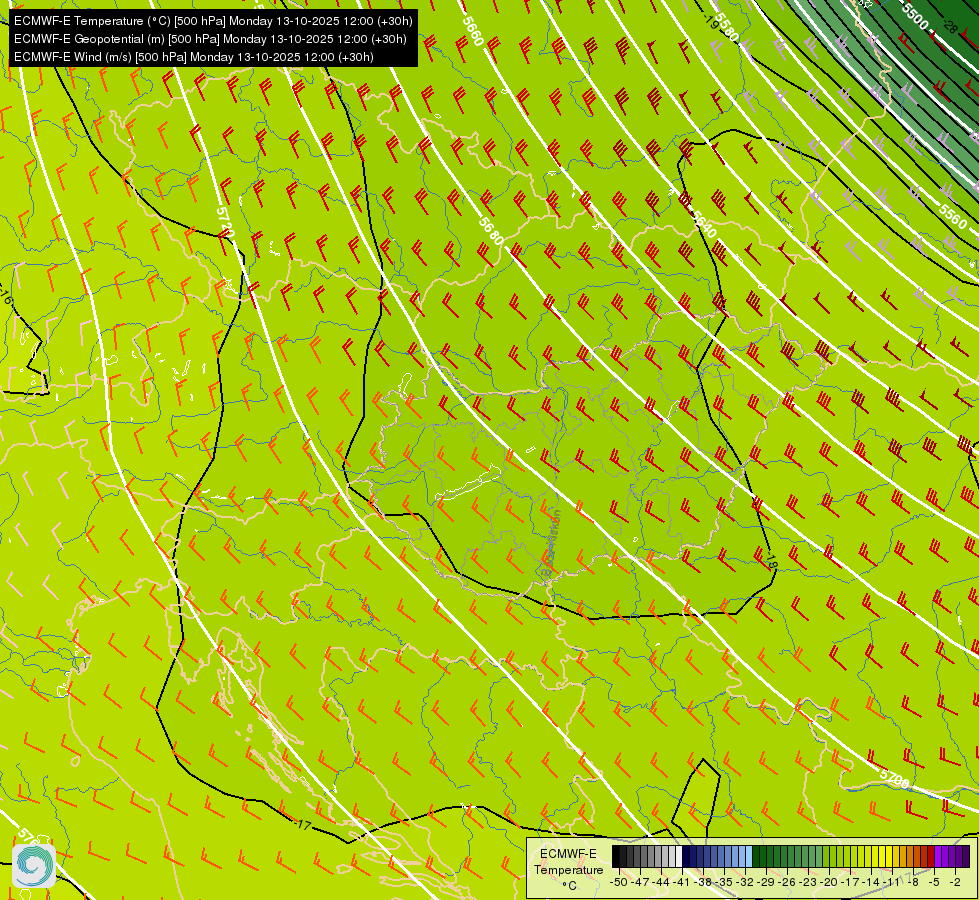The width and height of the screenshot is (979, 900).
Task: Click the -47 legend value
Action: [640, 882]
